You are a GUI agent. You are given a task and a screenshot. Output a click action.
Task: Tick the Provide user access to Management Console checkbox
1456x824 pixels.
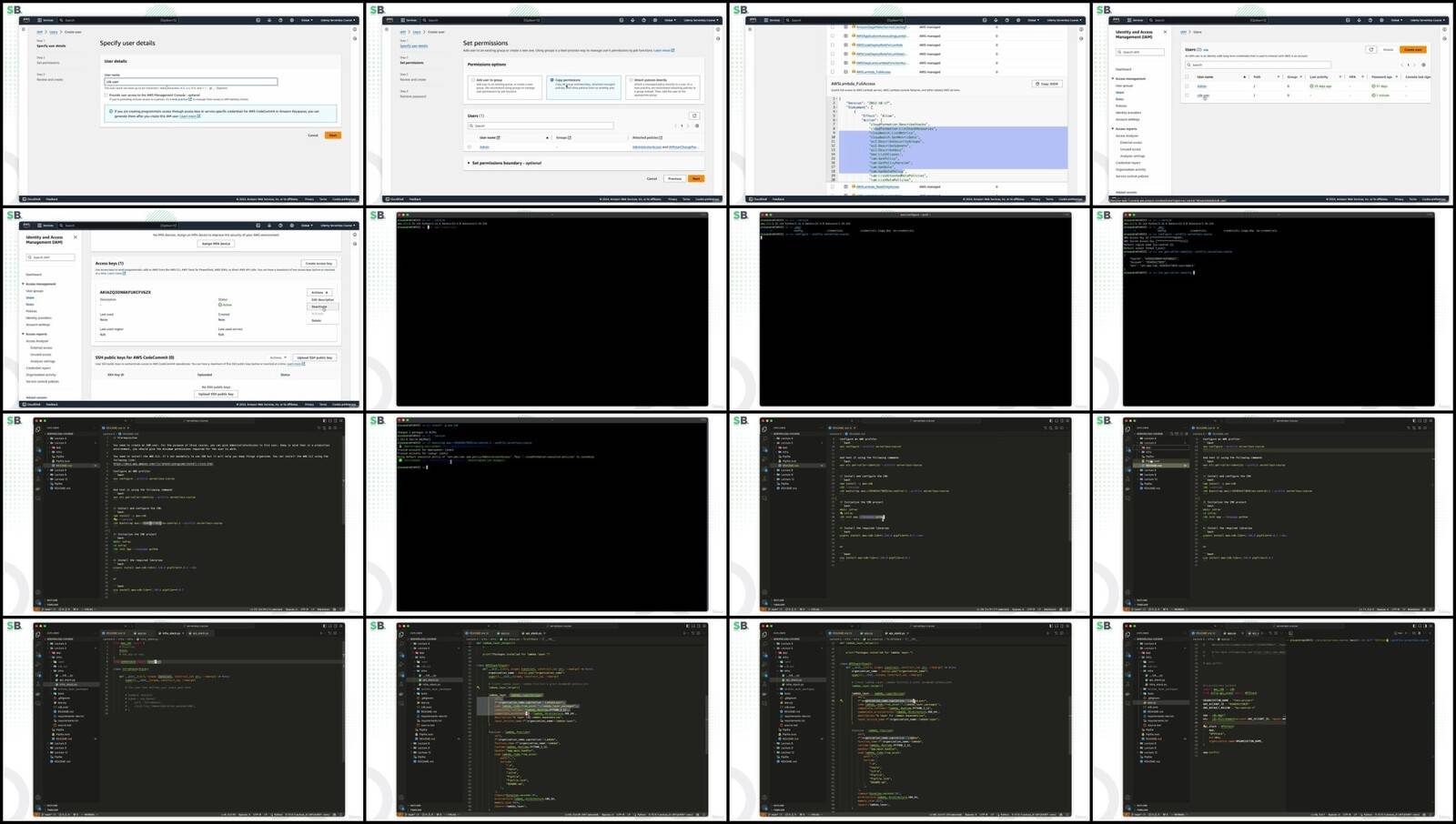tap(106, 95)
